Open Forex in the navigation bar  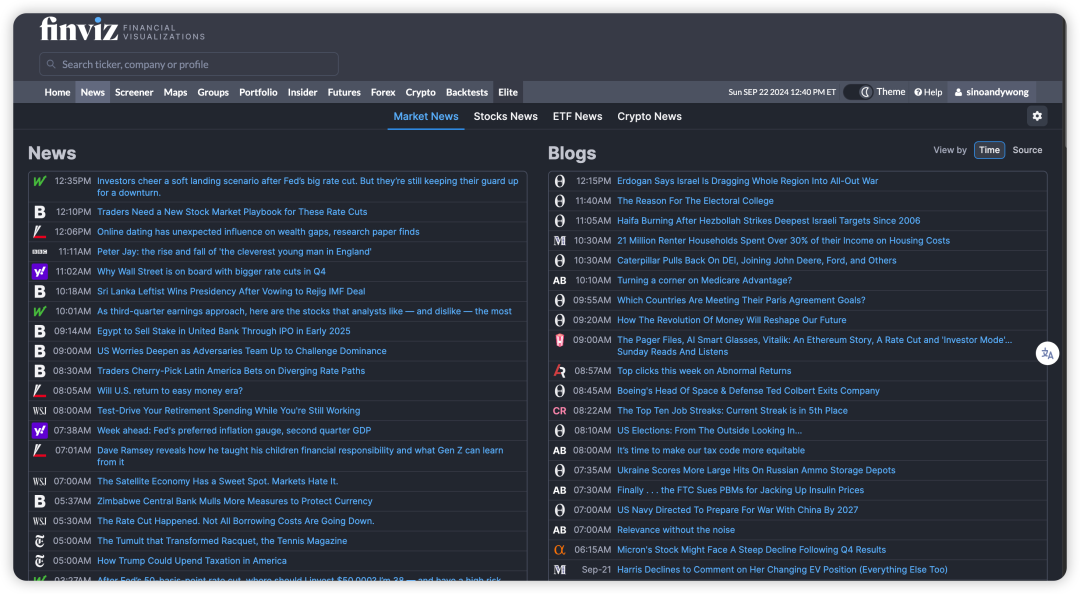(x=383, y=92)
